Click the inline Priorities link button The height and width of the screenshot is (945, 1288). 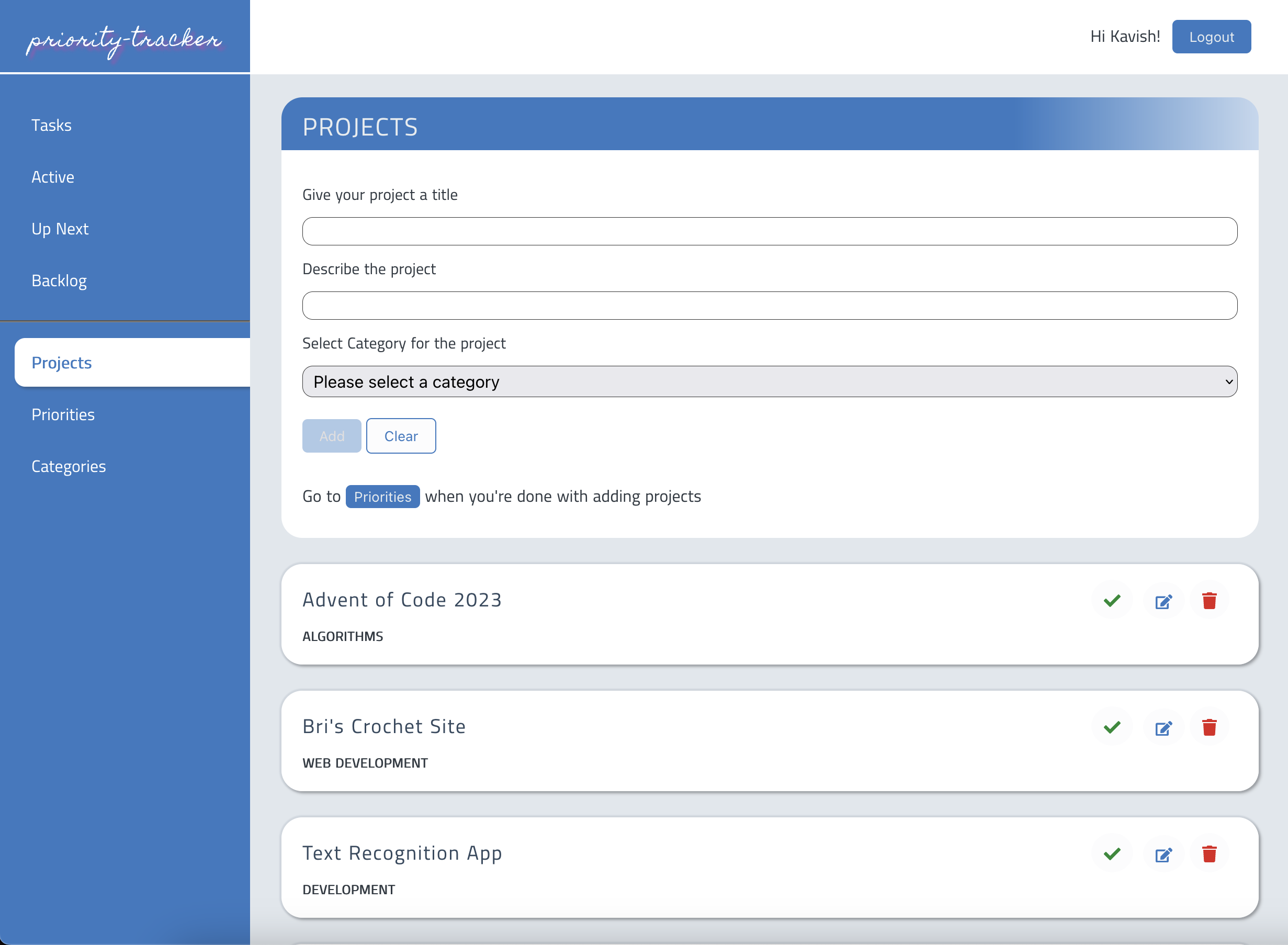click(382, 497)
